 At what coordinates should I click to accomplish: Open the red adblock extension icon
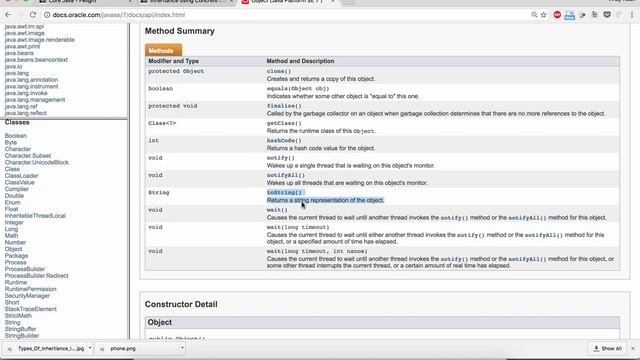[557, 15]
